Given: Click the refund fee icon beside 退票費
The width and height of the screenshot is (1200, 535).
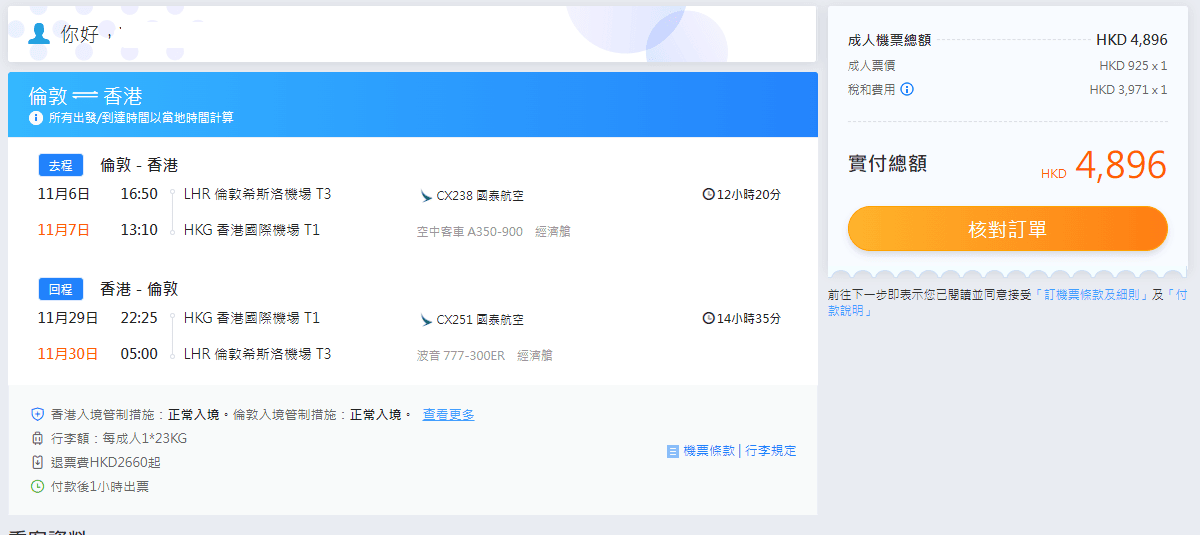Looking at the screenshot, I should [38, 462].
